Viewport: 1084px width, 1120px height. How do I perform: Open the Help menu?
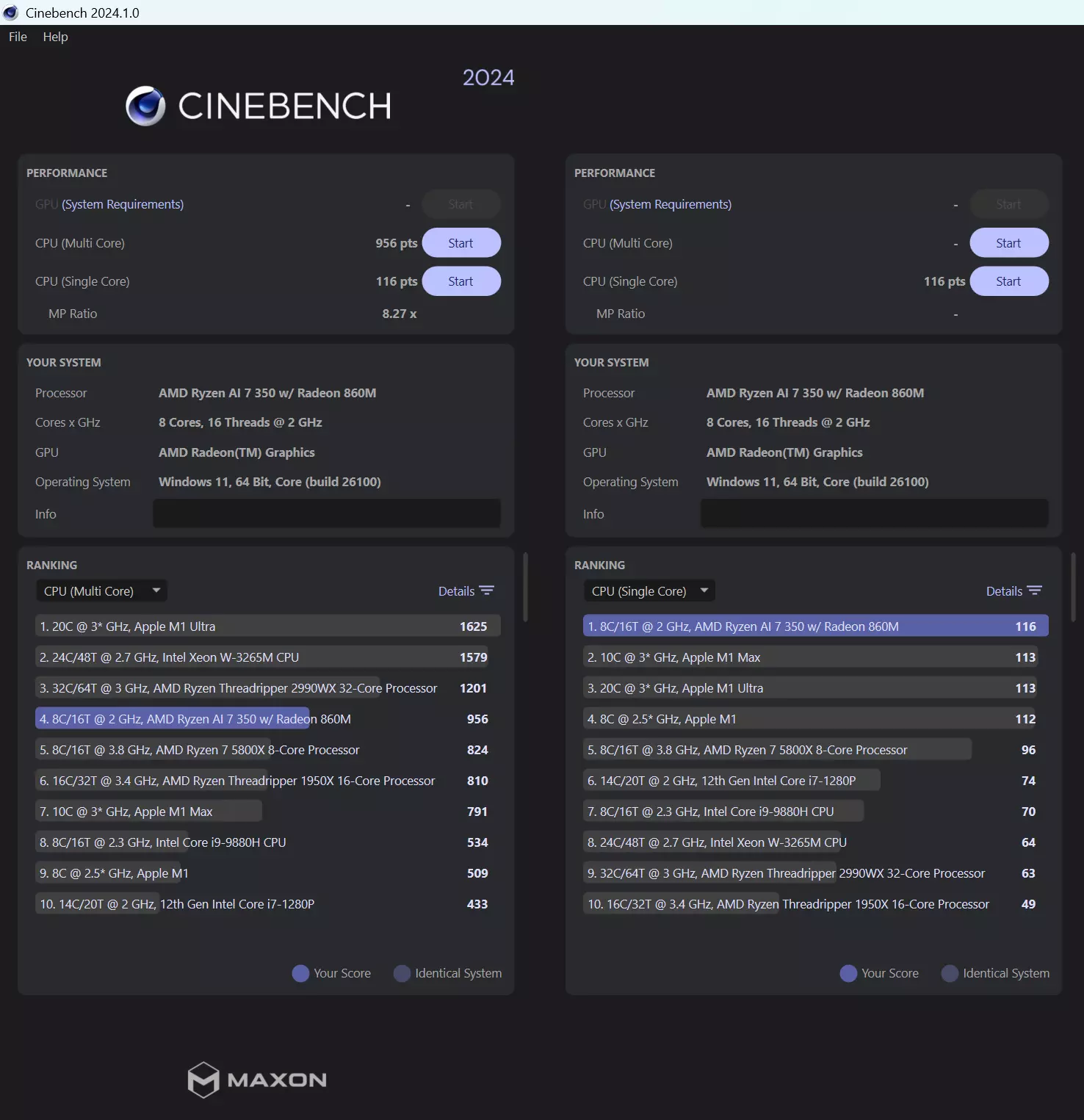pyautogui.click(x=55, y=37)
